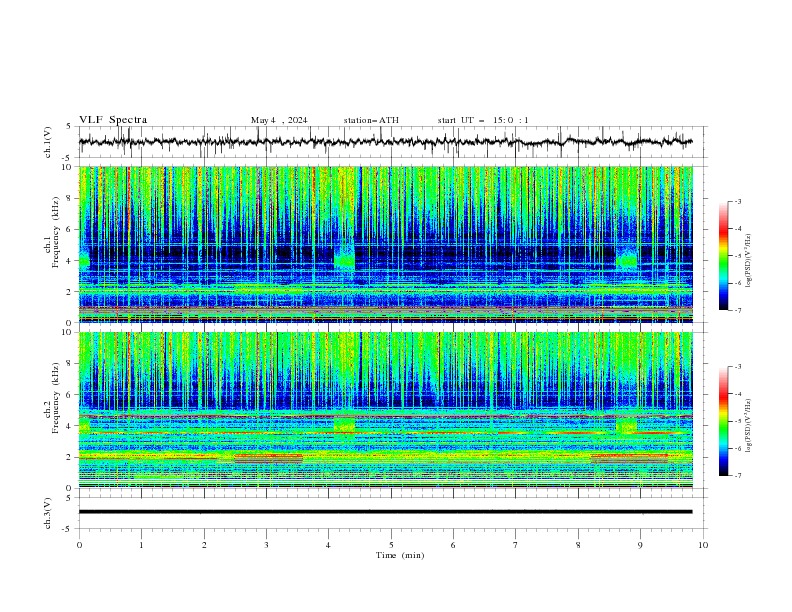Click the time axis tick label '7'
The image size is (792, 612).
(516, 545)
